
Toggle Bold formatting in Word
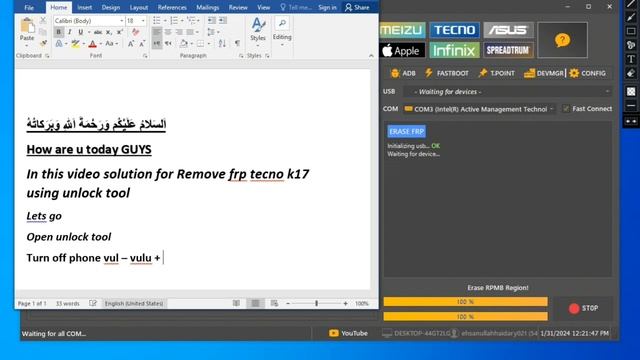[x=58, y=32]
